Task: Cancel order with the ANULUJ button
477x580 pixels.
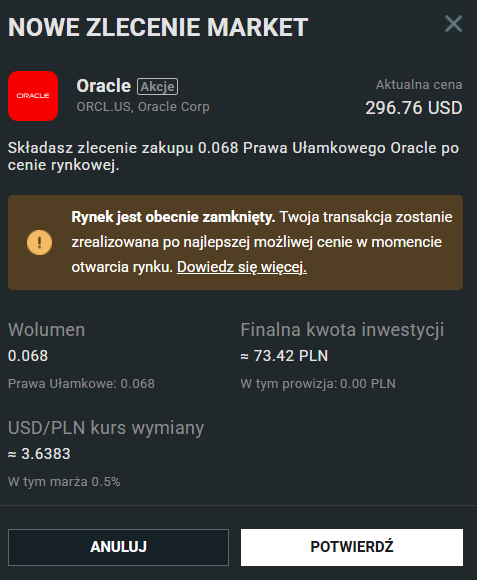Action: coord(118,547)
